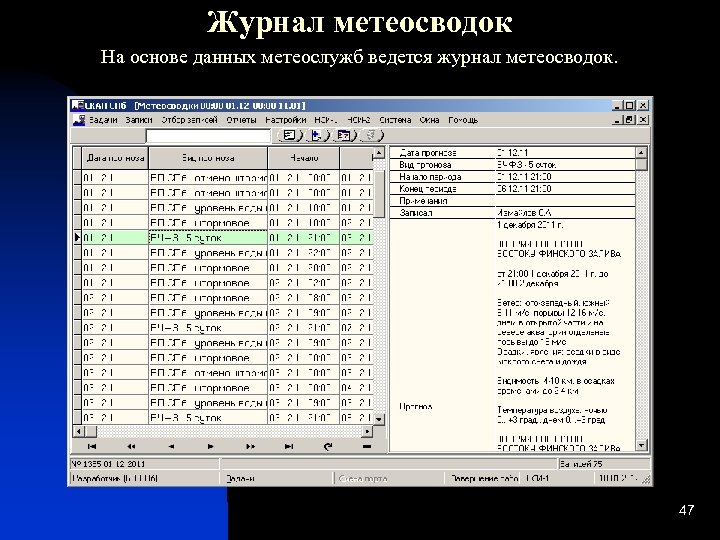The image size is (720, 540).
Task: Click the double-left rewind navigator button
Action: 131,446
